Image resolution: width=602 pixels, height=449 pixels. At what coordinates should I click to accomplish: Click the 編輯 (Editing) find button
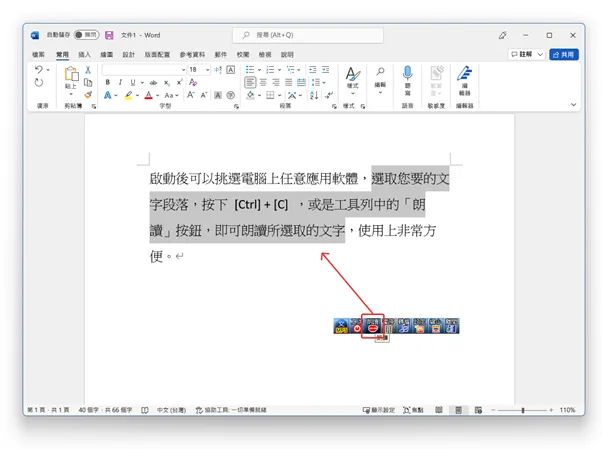(380, 81)
